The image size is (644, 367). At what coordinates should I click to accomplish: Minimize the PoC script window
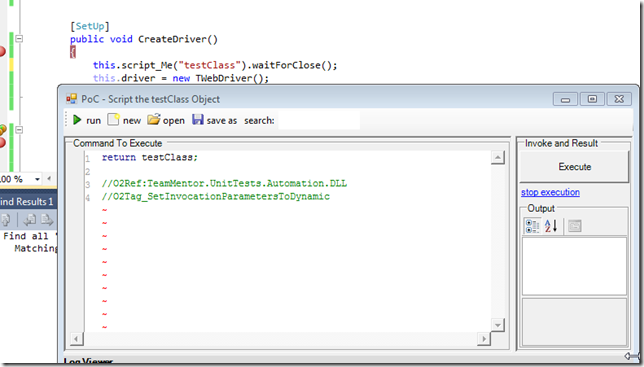pyautogui.click(x=565, y=99)
